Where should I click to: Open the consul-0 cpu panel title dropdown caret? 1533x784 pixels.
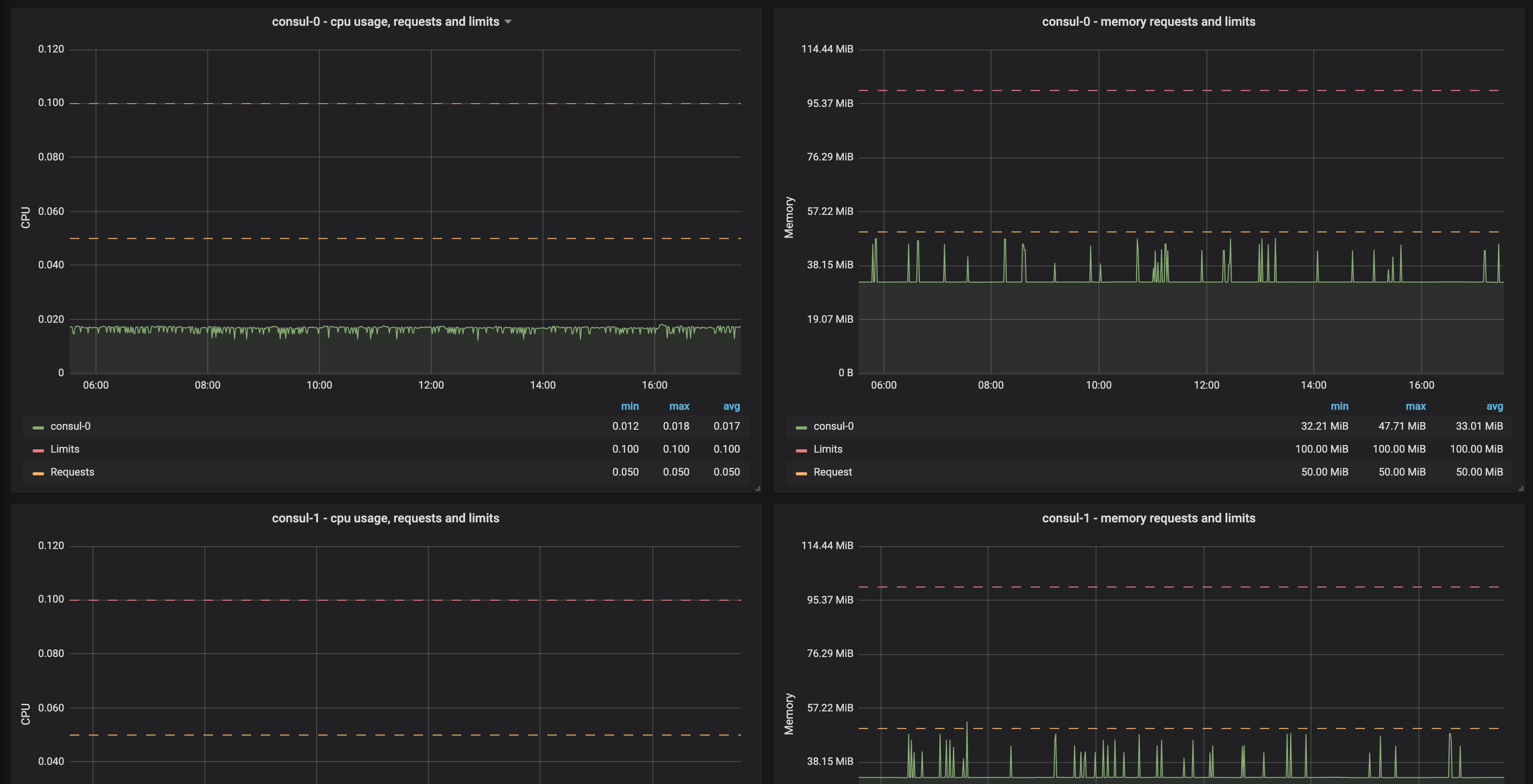click(508, 22)
